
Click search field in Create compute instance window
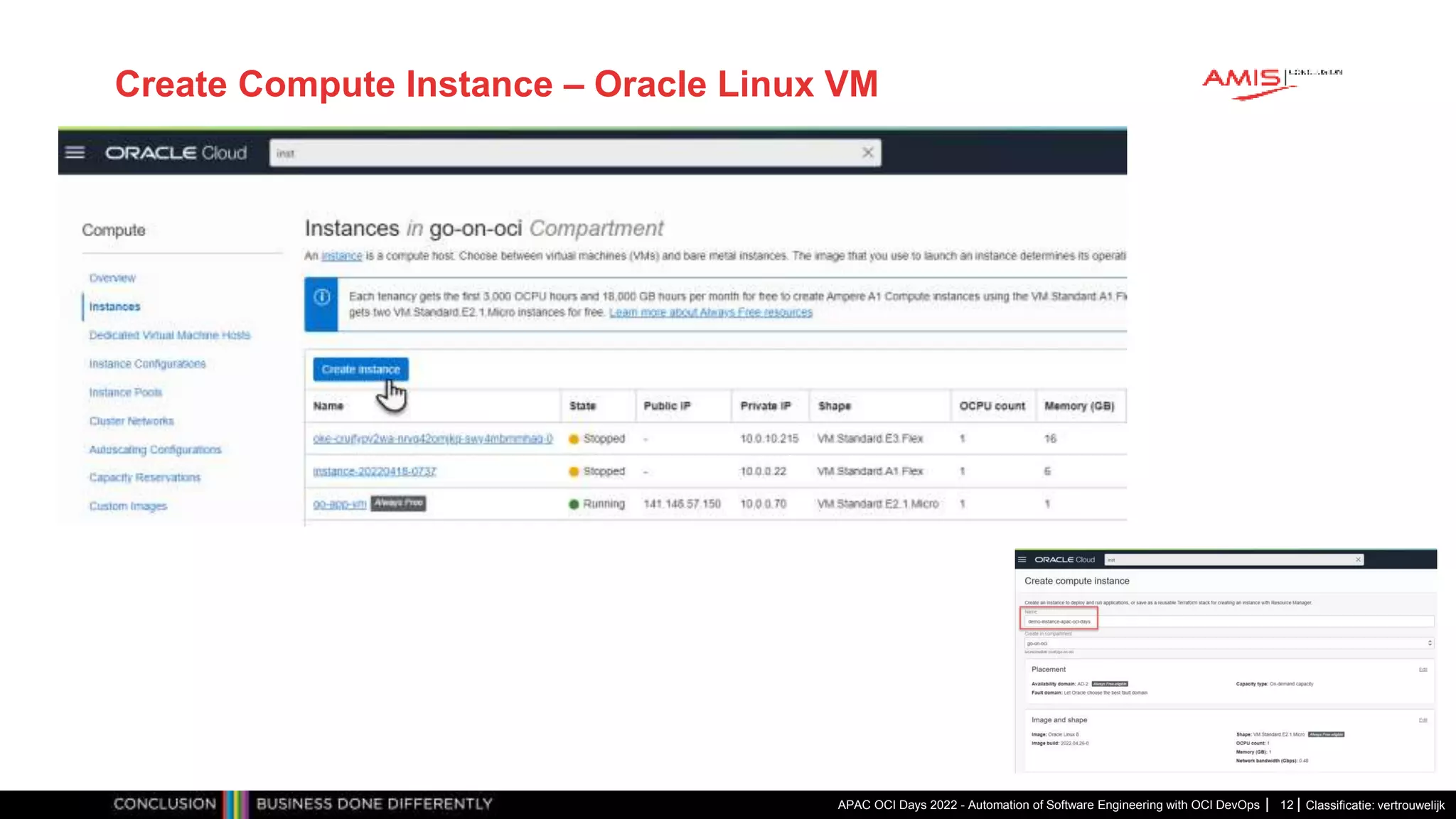1233,560
